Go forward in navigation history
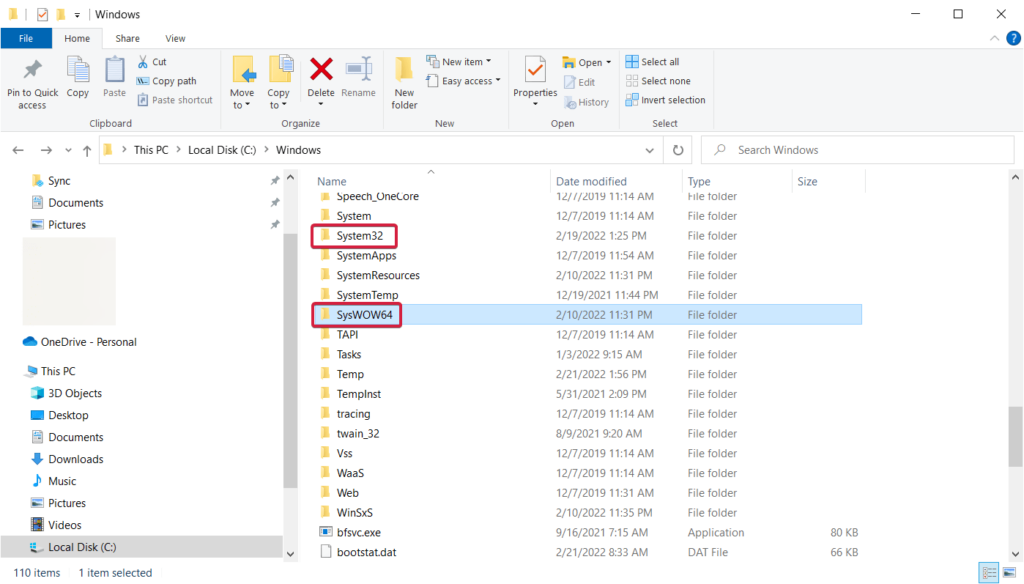 46,150
